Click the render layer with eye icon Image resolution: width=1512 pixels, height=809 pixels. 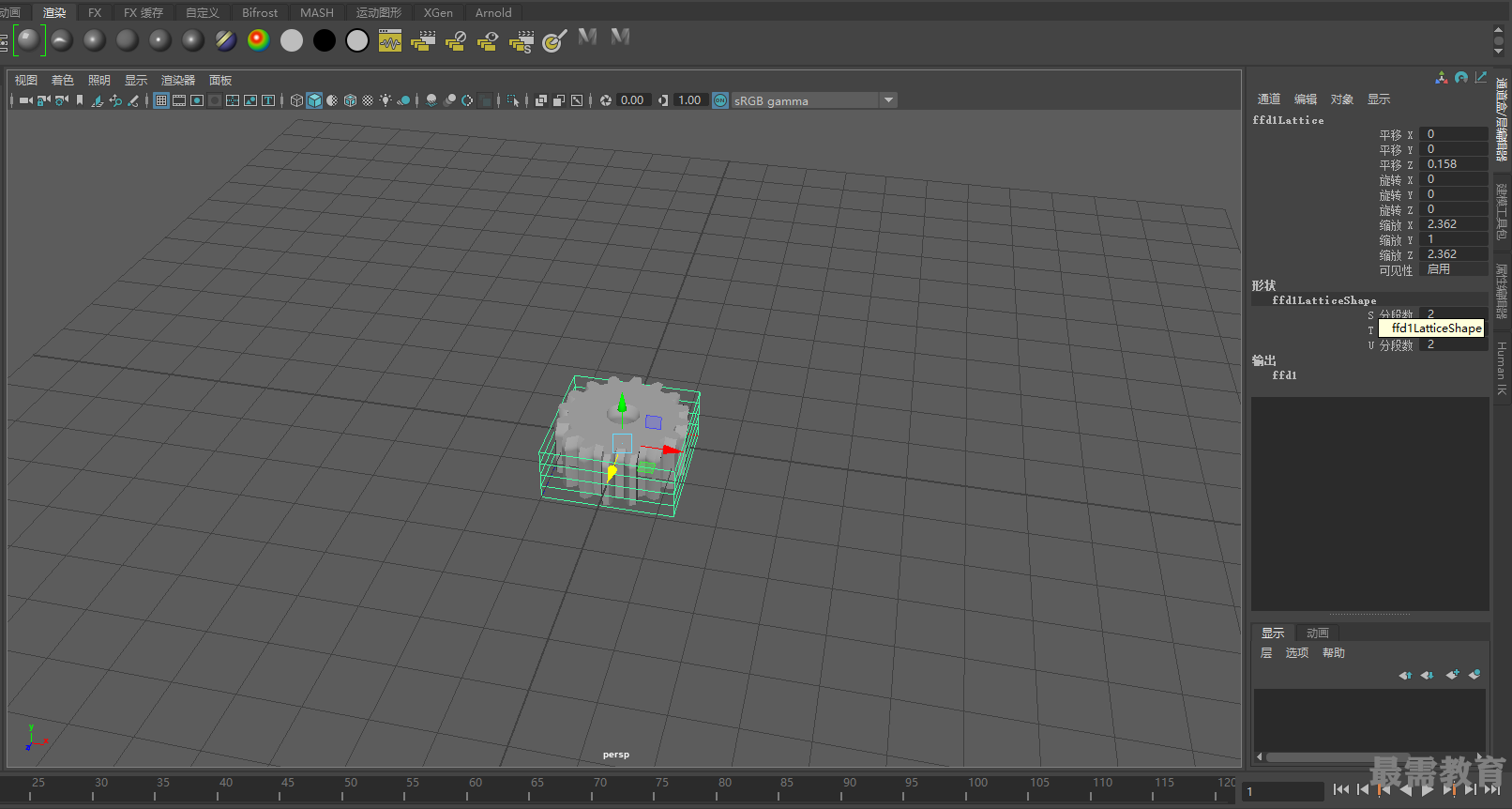point(487,40)
